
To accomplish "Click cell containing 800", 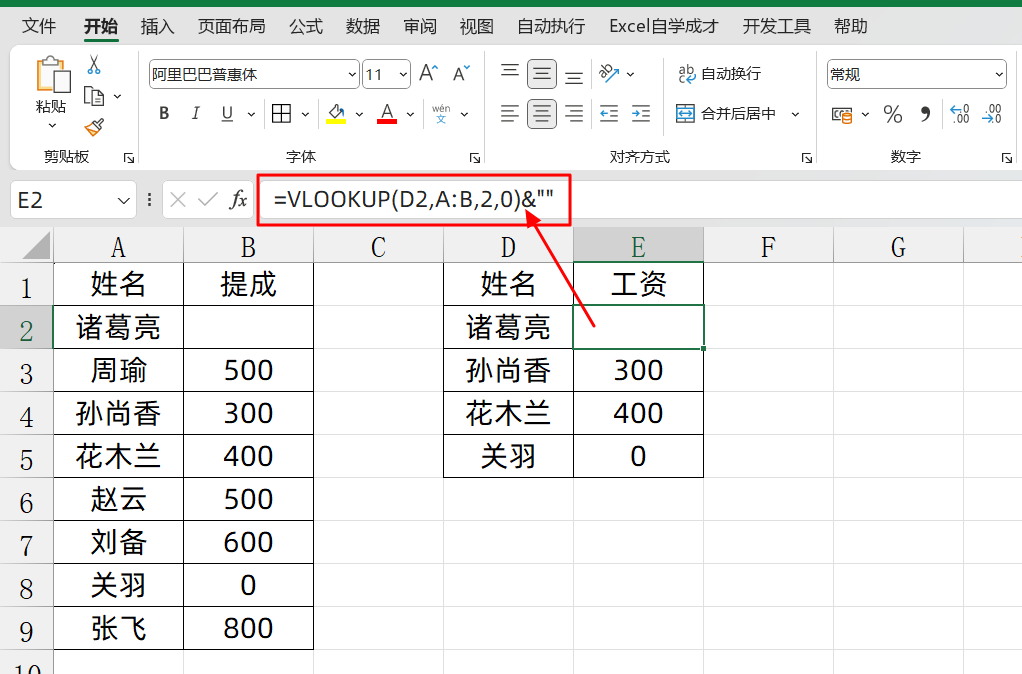I will tap(248, 629).
